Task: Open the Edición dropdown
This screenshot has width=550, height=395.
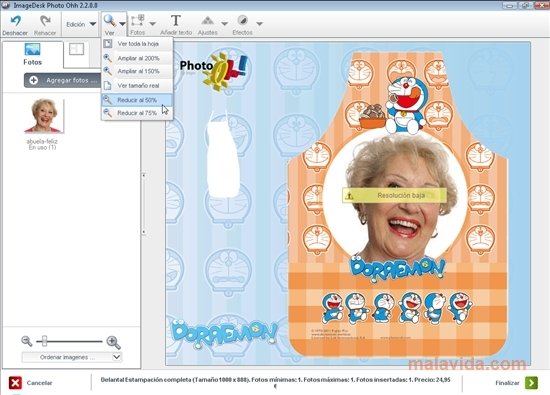Action: pos(81,24)
